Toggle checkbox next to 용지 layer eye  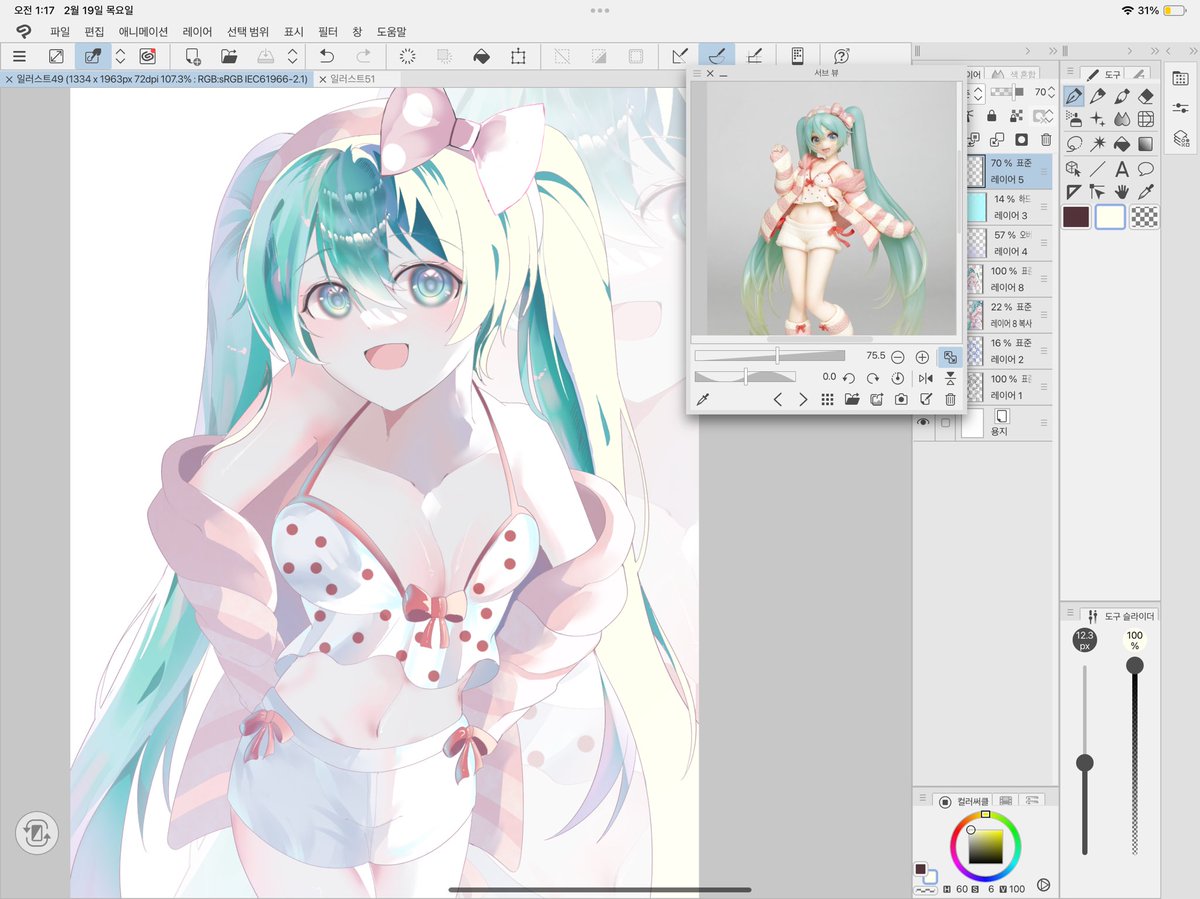tap(945, 424)
